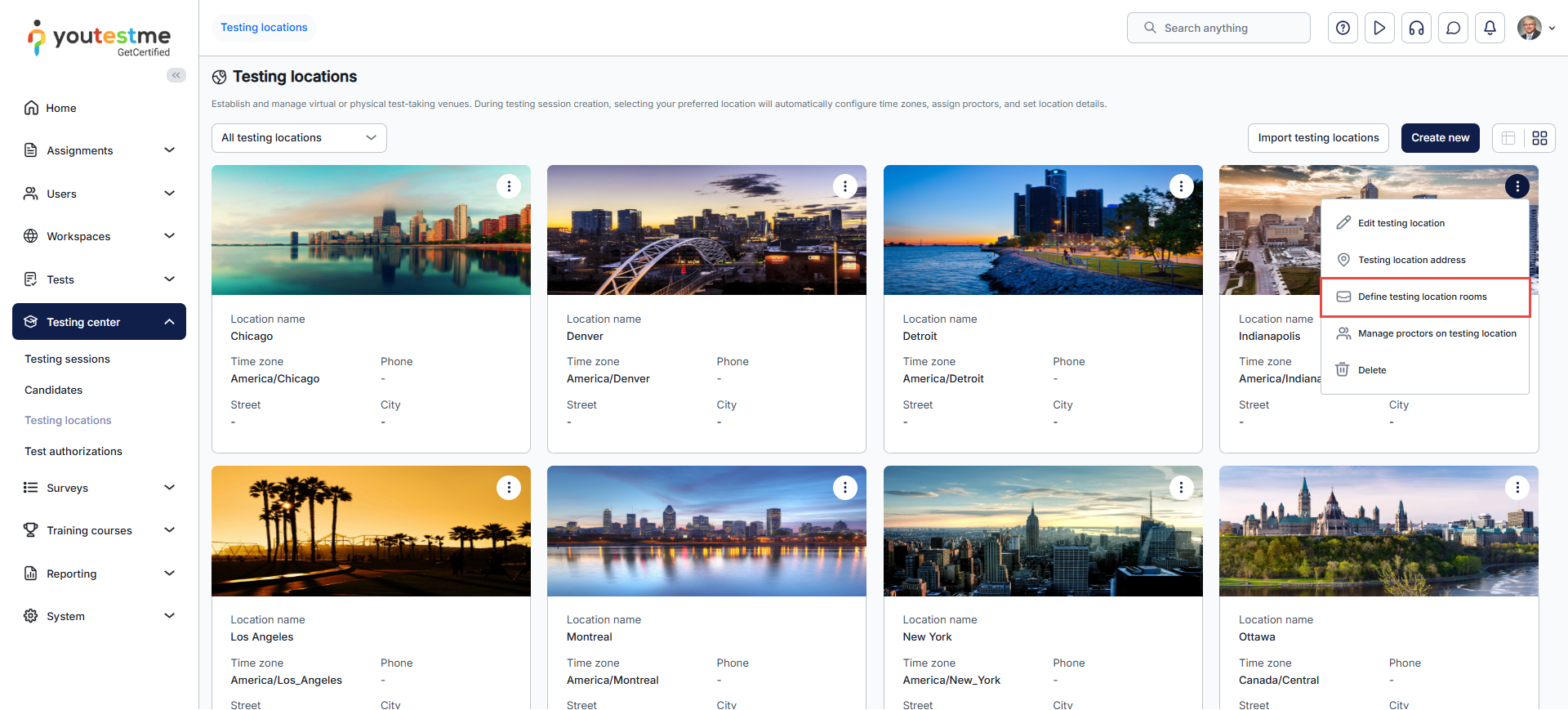Click Import testing locations button
Image resolution: width=1568 pixels, height=710 pixels.
tap(1318, 138)
